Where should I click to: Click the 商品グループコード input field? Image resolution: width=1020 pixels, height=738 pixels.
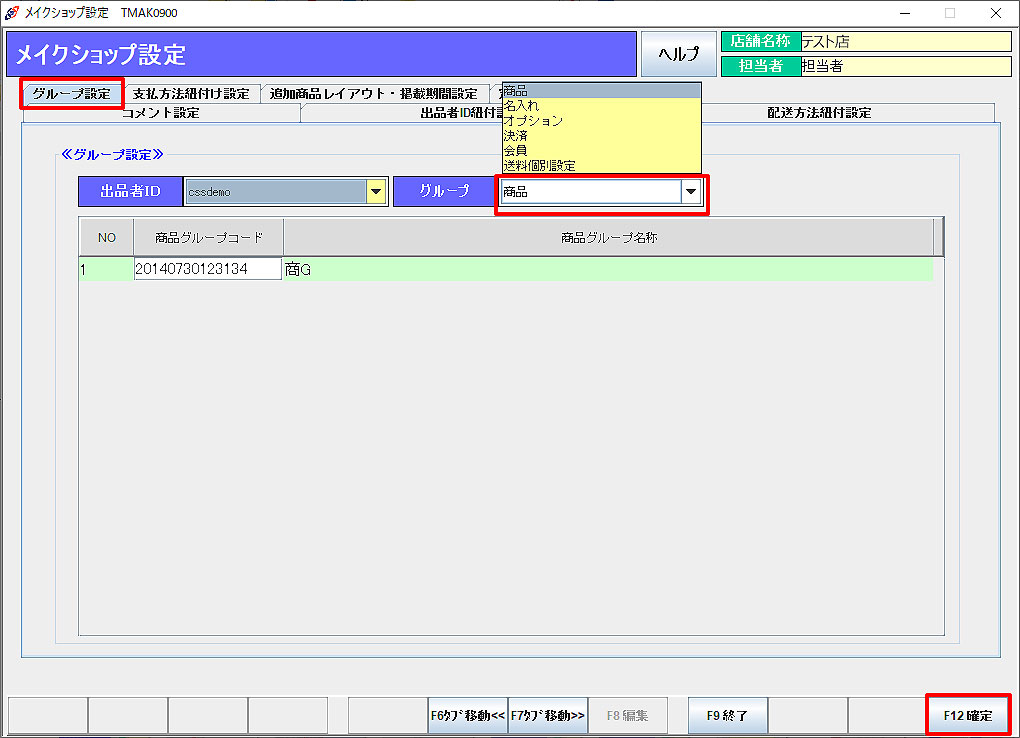208,269
